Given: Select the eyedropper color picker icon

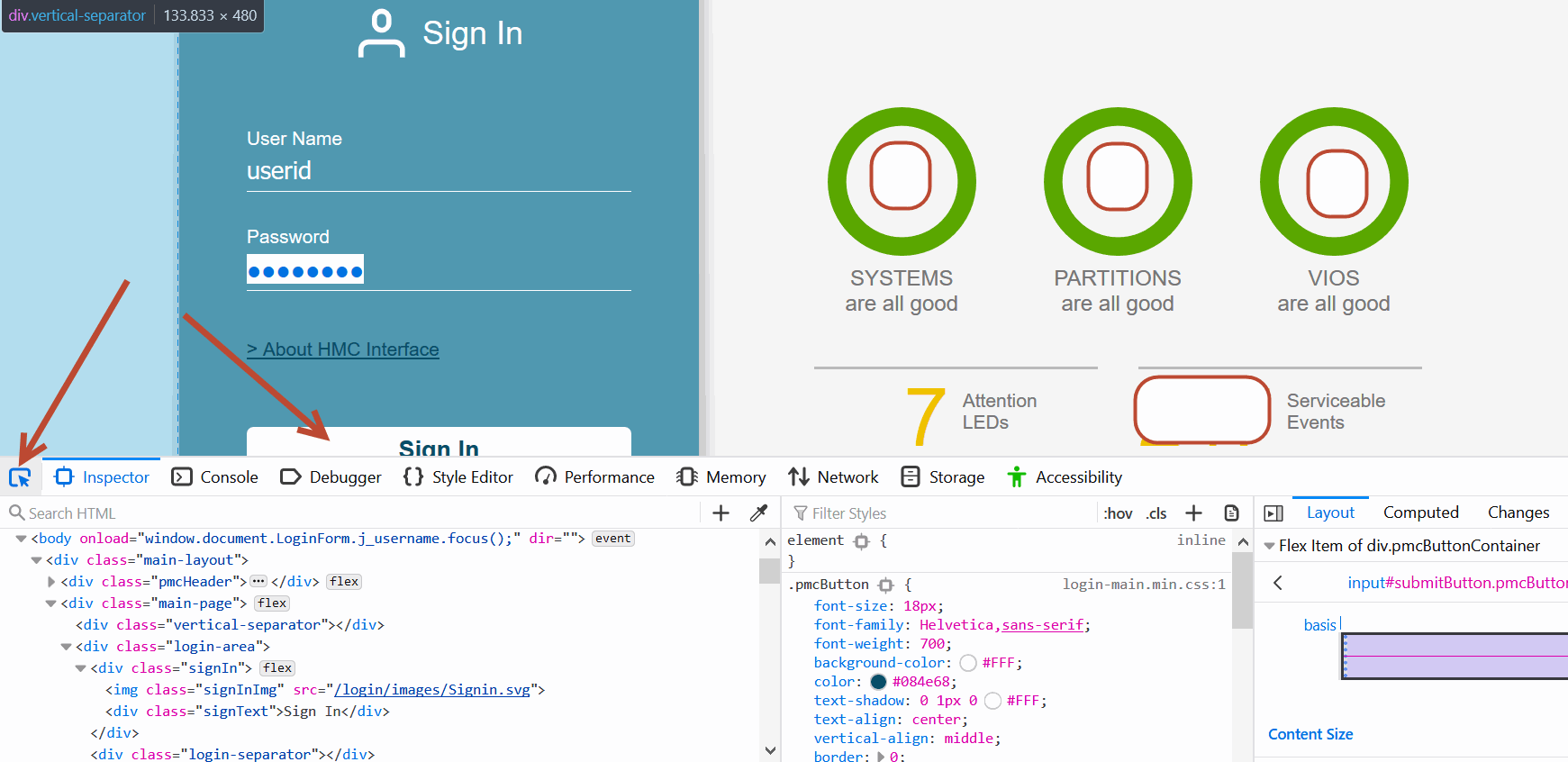Looking at the screenshot, I should pos(758,513).
